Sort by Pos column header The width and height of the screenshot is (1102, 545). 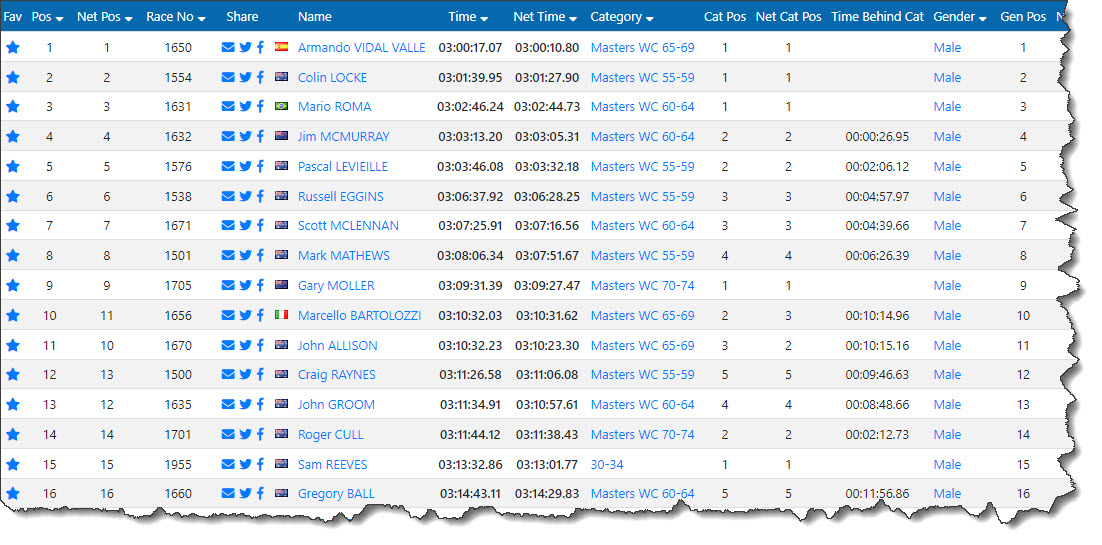point(48,17)
